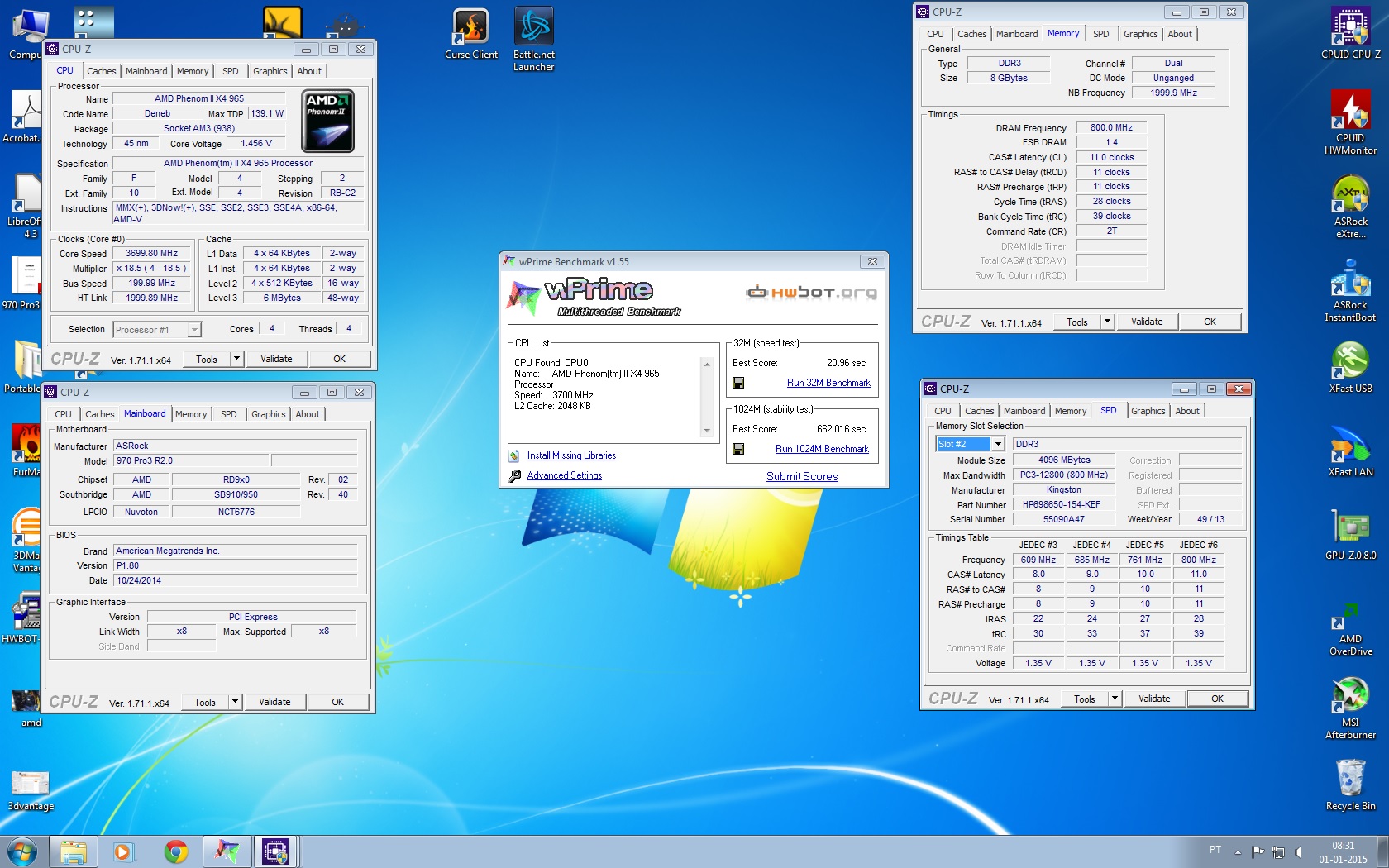Open the Slot #2 memory slot dropdown

(x=970, y=444)
